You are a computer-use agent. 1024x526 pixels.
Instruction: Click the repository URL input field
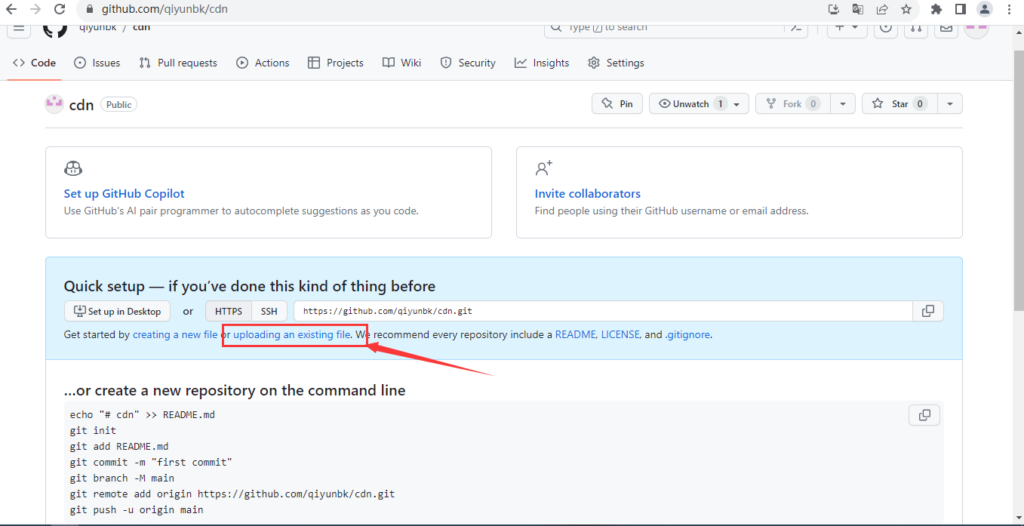(603, 311)
